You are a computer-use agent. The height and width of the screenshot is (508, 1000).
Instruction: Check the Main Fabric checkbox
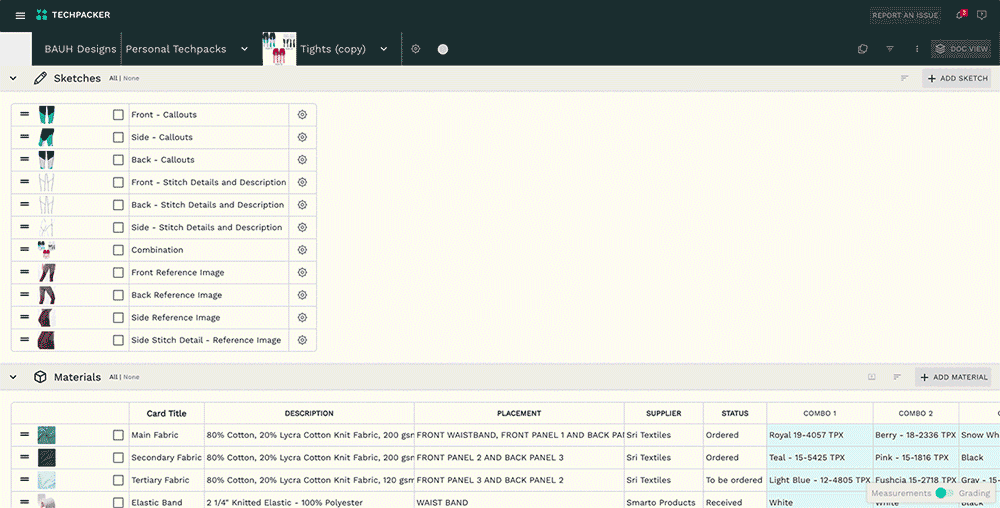pyautogui.click(x=118, y=435)
